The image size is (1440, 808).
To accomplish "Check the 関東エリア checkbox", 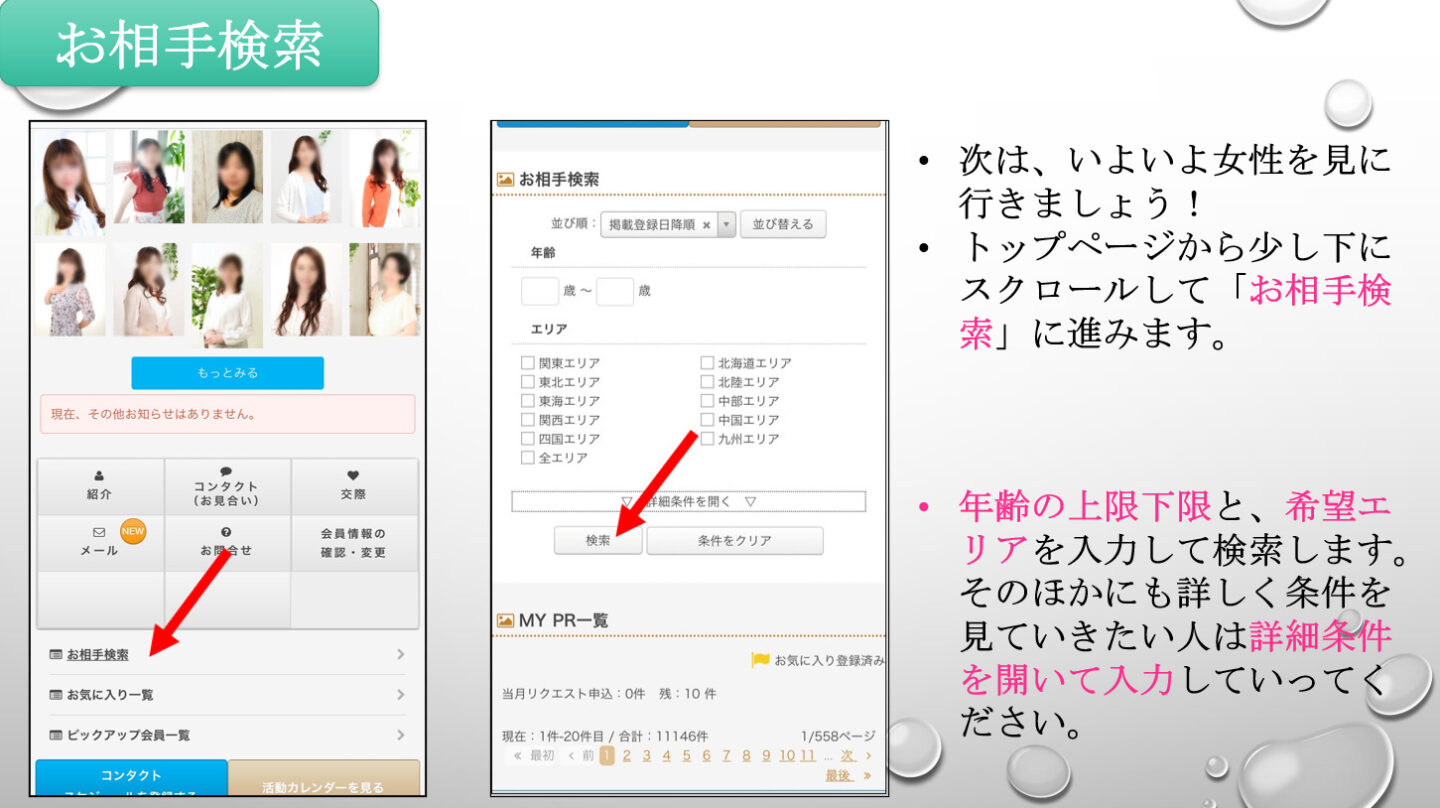I will click(528, 363).
